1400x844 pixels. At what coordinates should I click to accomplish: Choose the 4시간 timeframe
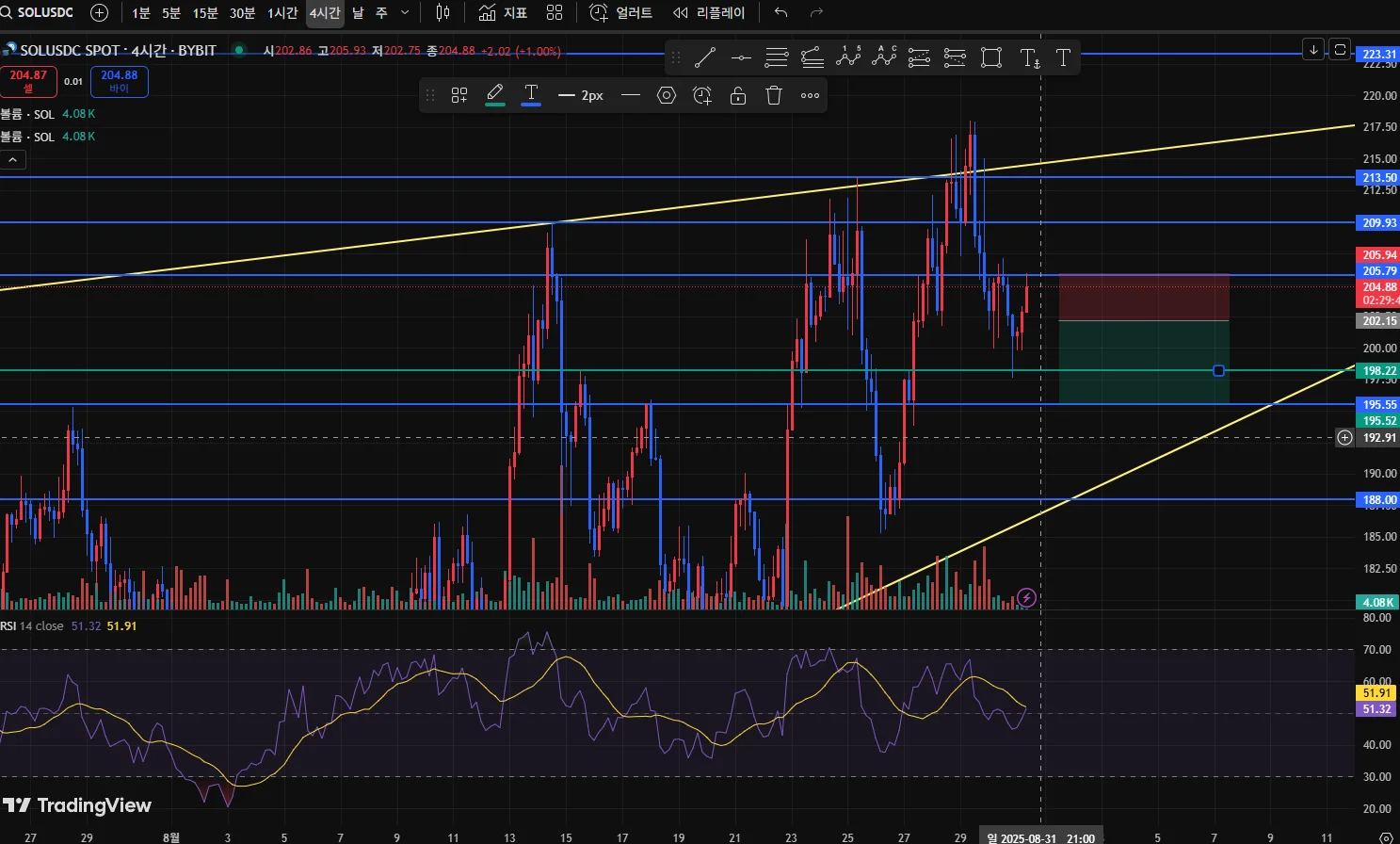click(325, 12)
